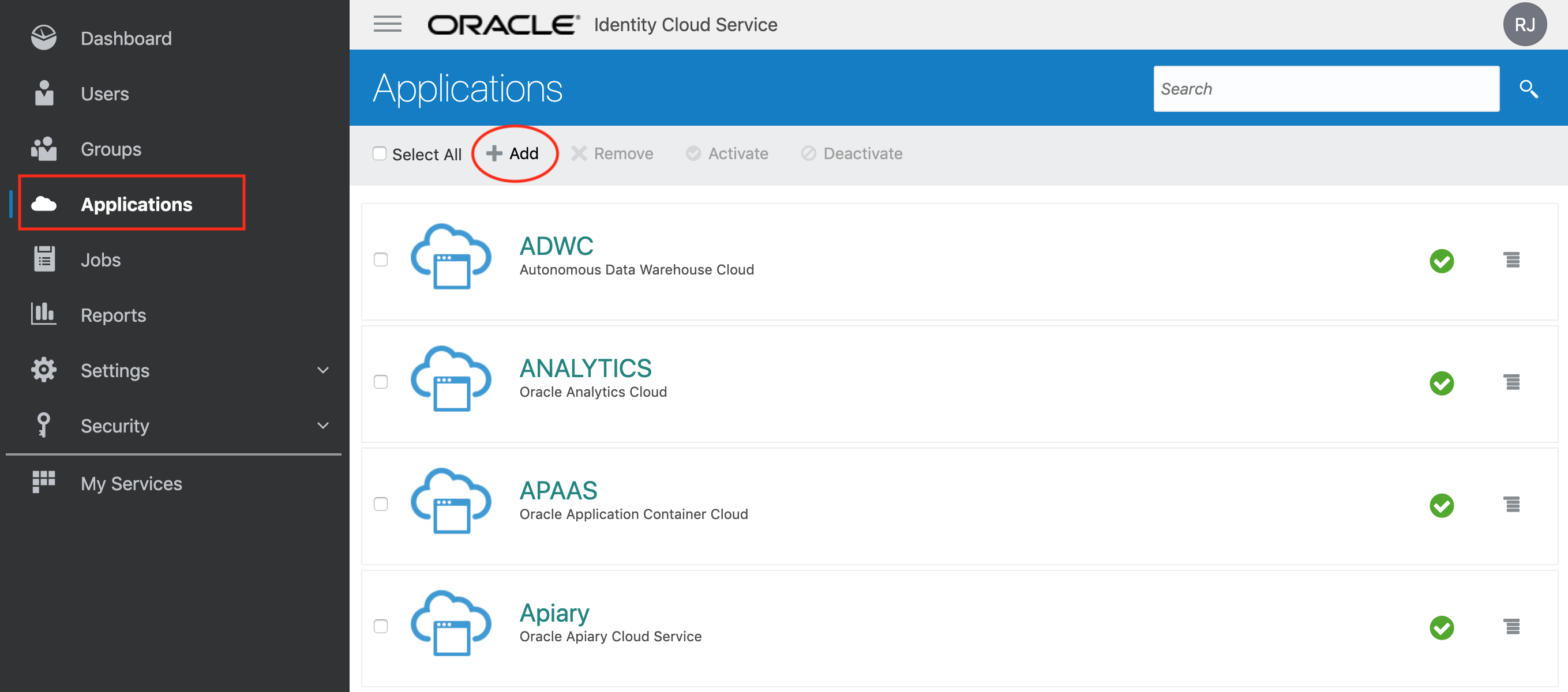
Task: Open the APAAS application link
Action: pos(558,491)
